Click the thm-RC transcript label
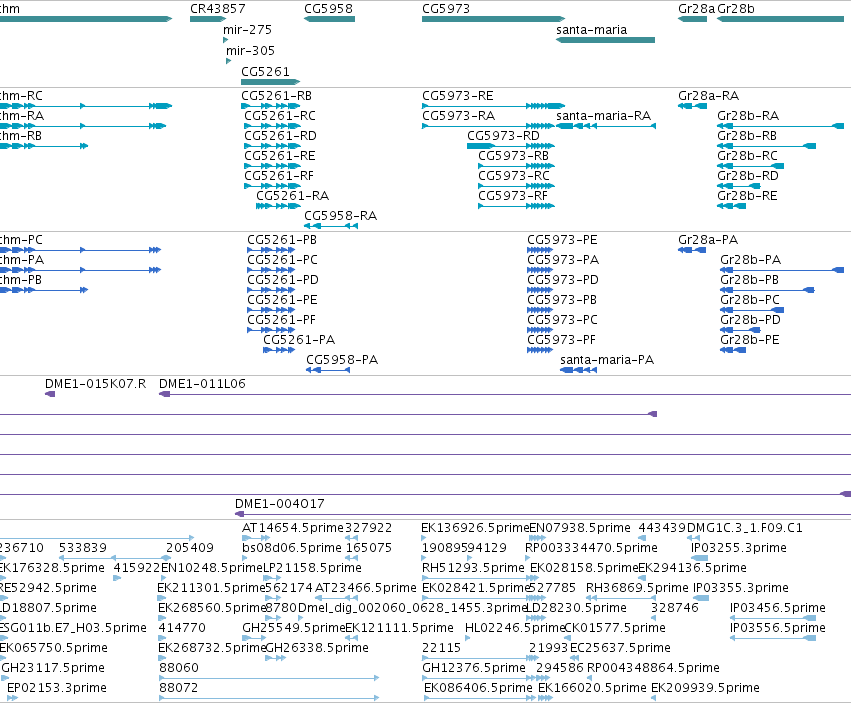 (x=21, y=96)
